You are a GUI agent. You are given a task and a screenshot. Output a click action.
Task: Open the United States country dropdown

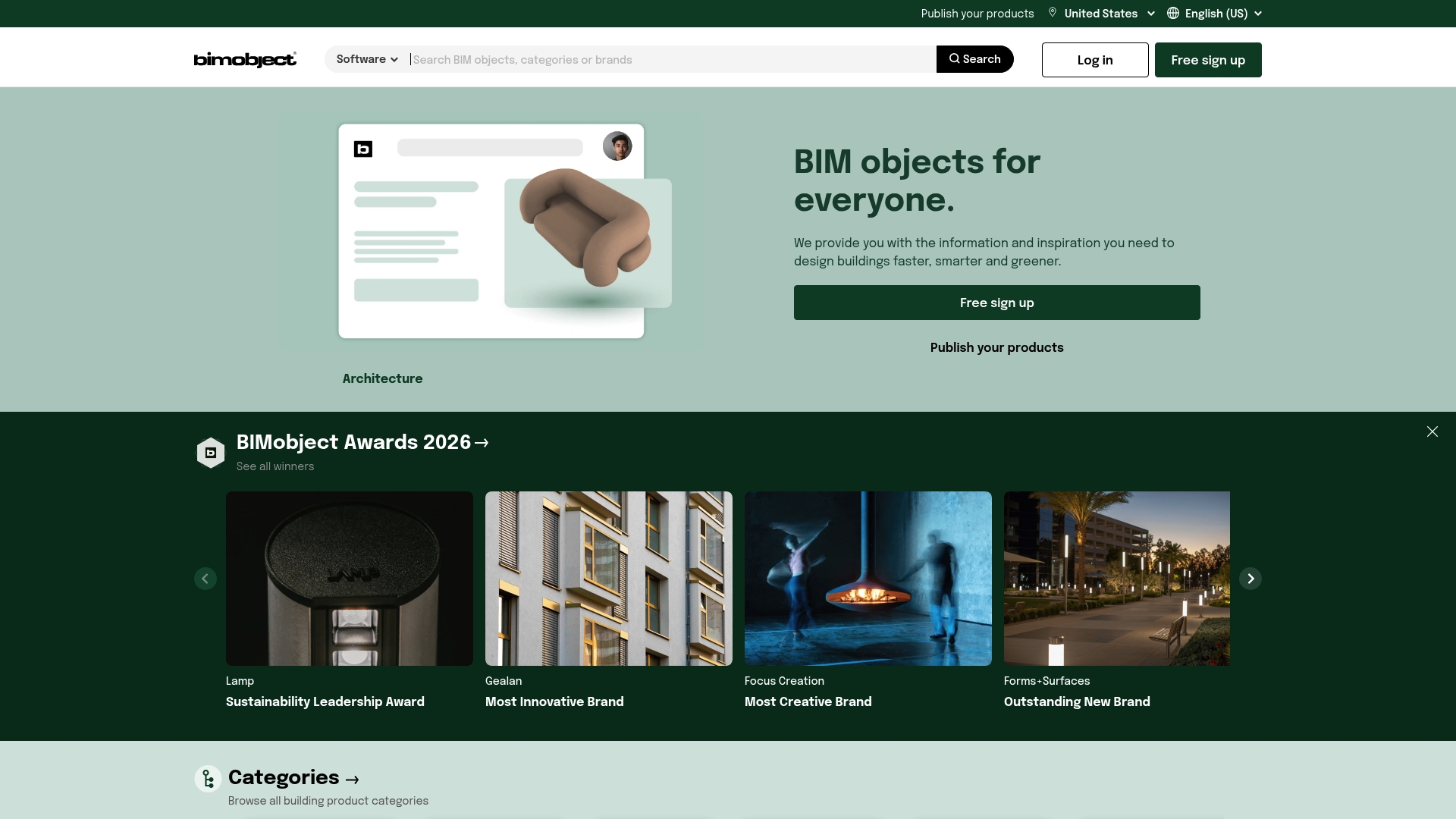1109,14
